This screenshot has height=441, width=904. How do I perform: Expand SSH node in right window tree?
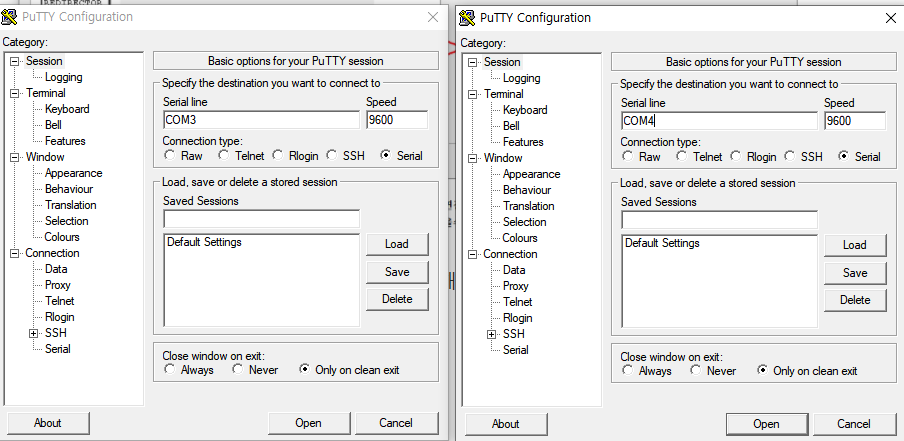(492, 334)
